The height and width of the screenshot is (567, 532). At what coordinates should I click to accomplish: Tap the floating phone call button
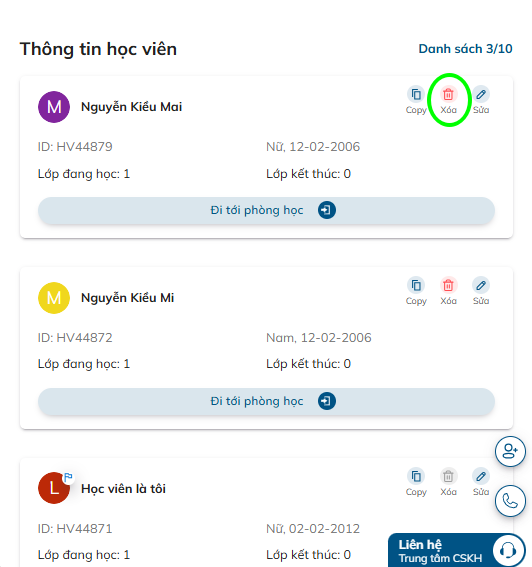pos(510,501)
